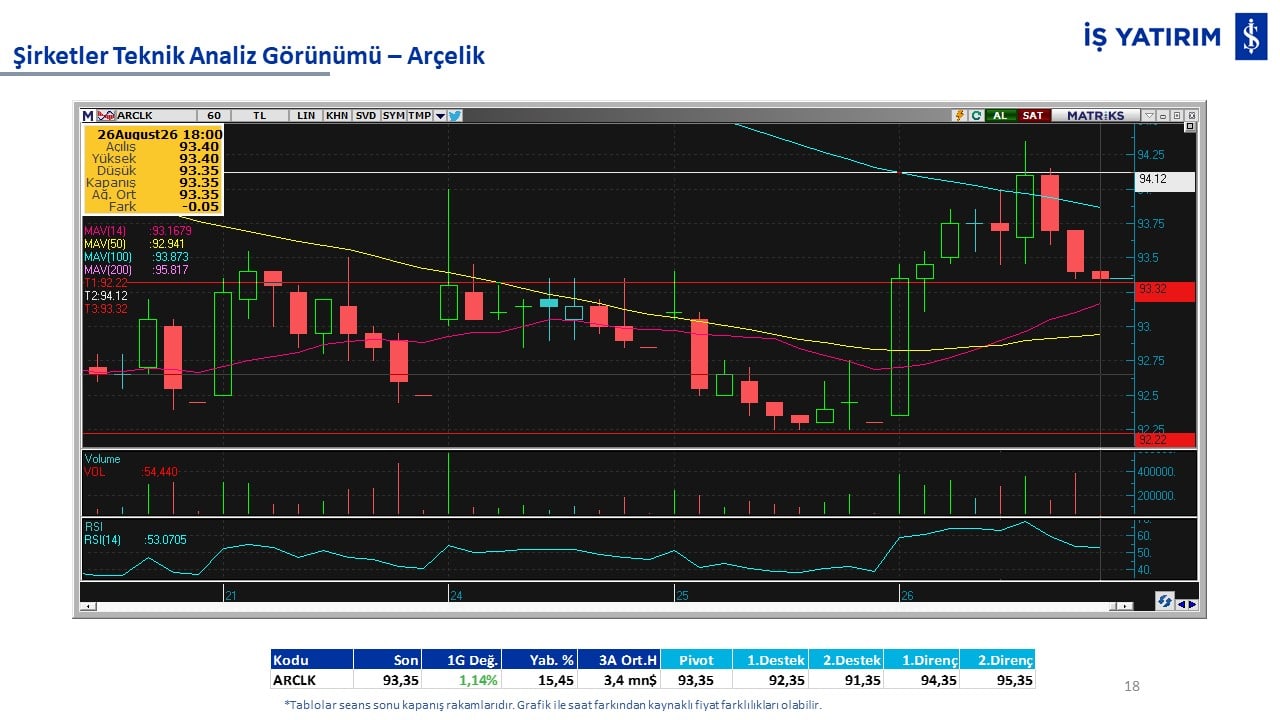Click the Twitter bird icon in toolbar

(x=455, y=115)
